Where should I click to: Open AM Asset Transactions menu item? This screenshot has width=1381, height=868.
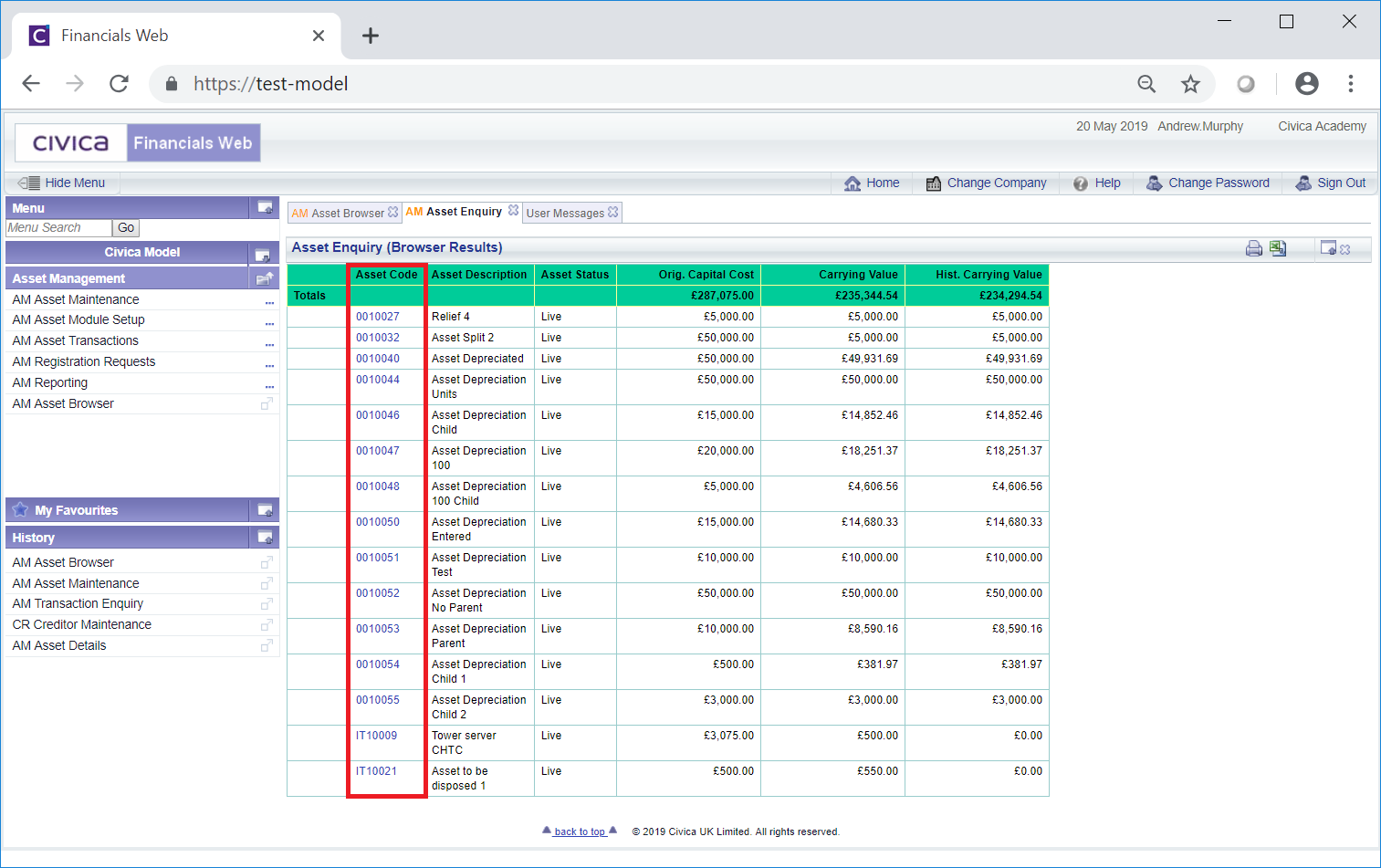point(76,340)
